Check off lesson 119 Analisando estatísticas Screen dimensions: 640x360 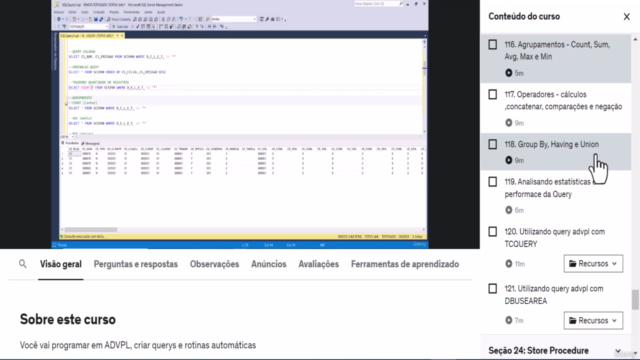[493, 182]
